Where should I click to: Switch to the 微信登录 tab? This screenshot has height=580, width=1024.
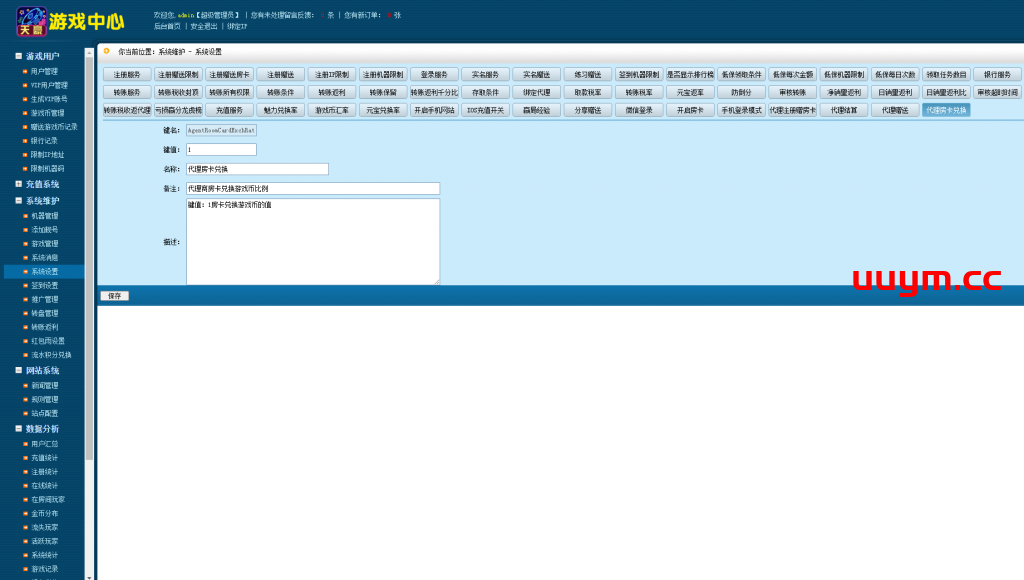click(639, 110)
